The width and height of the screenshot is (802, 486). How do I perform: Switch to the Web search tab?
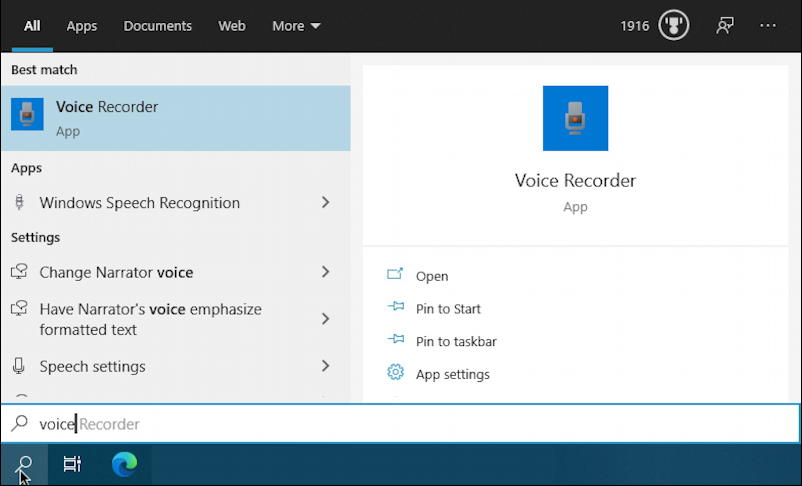(x=232, y=26)
